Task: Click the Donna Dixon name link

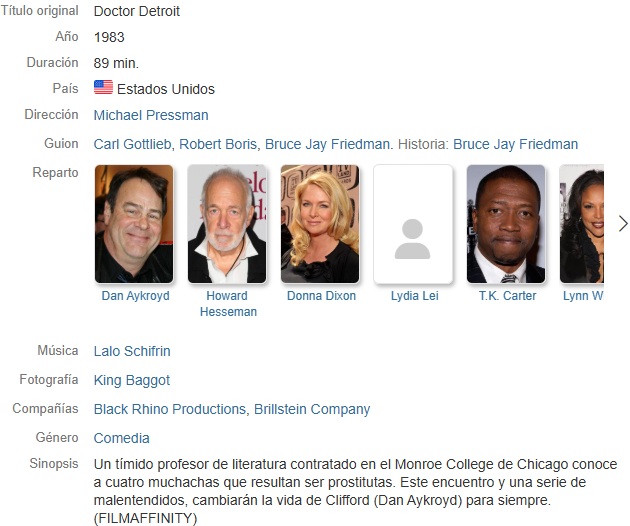Action: pos(321,296)
